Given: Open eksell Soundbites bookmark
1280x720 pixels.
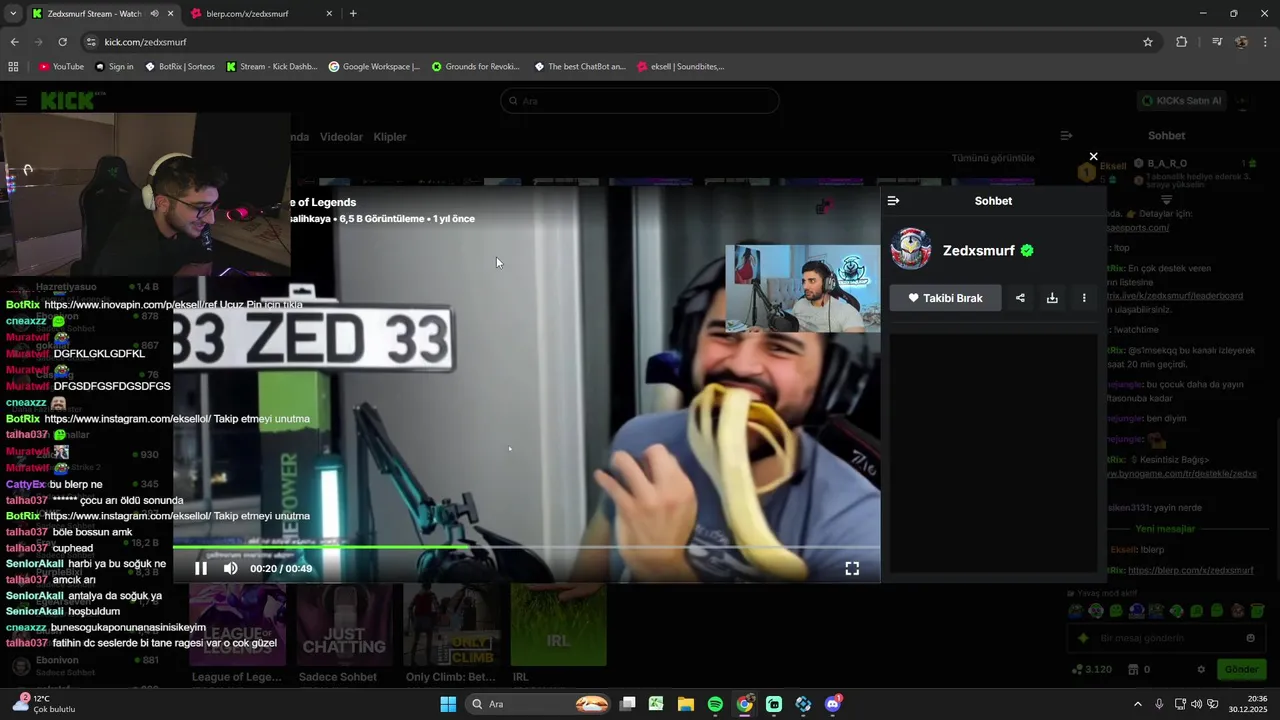Looking at the screenshot, I should [x=680, y=67].
